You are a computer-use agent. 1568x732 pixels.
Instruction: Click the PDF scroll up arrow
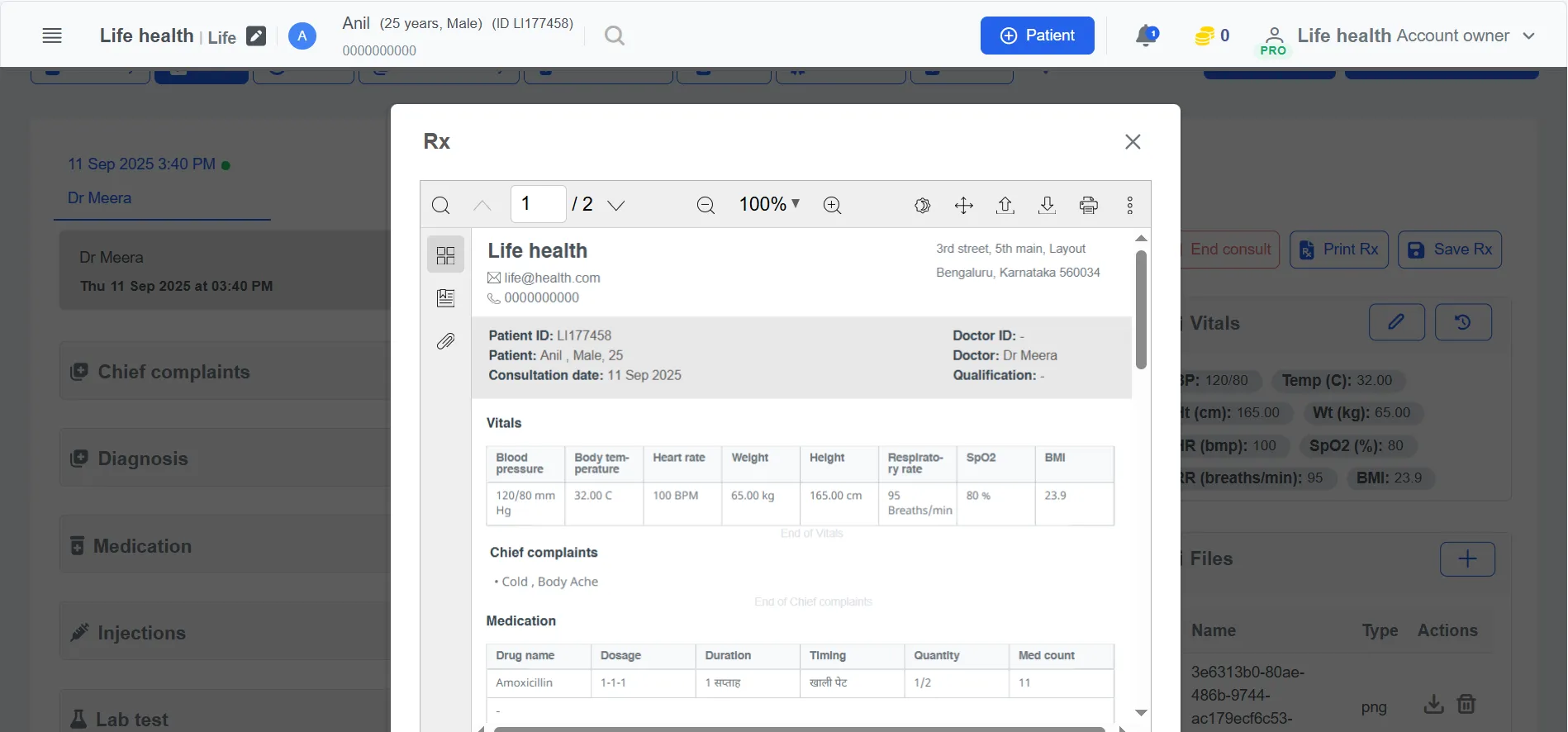[1141, 238]
